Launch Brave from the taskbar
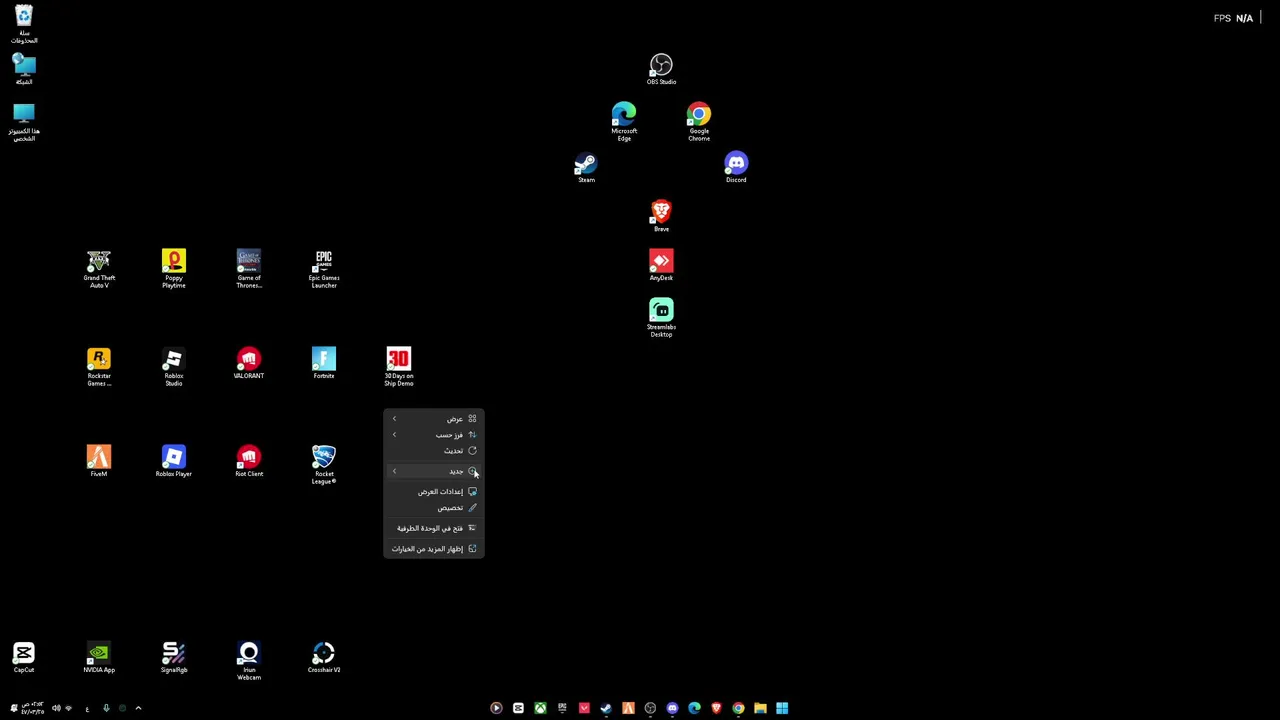The image size is (1280, 720). 716,708
